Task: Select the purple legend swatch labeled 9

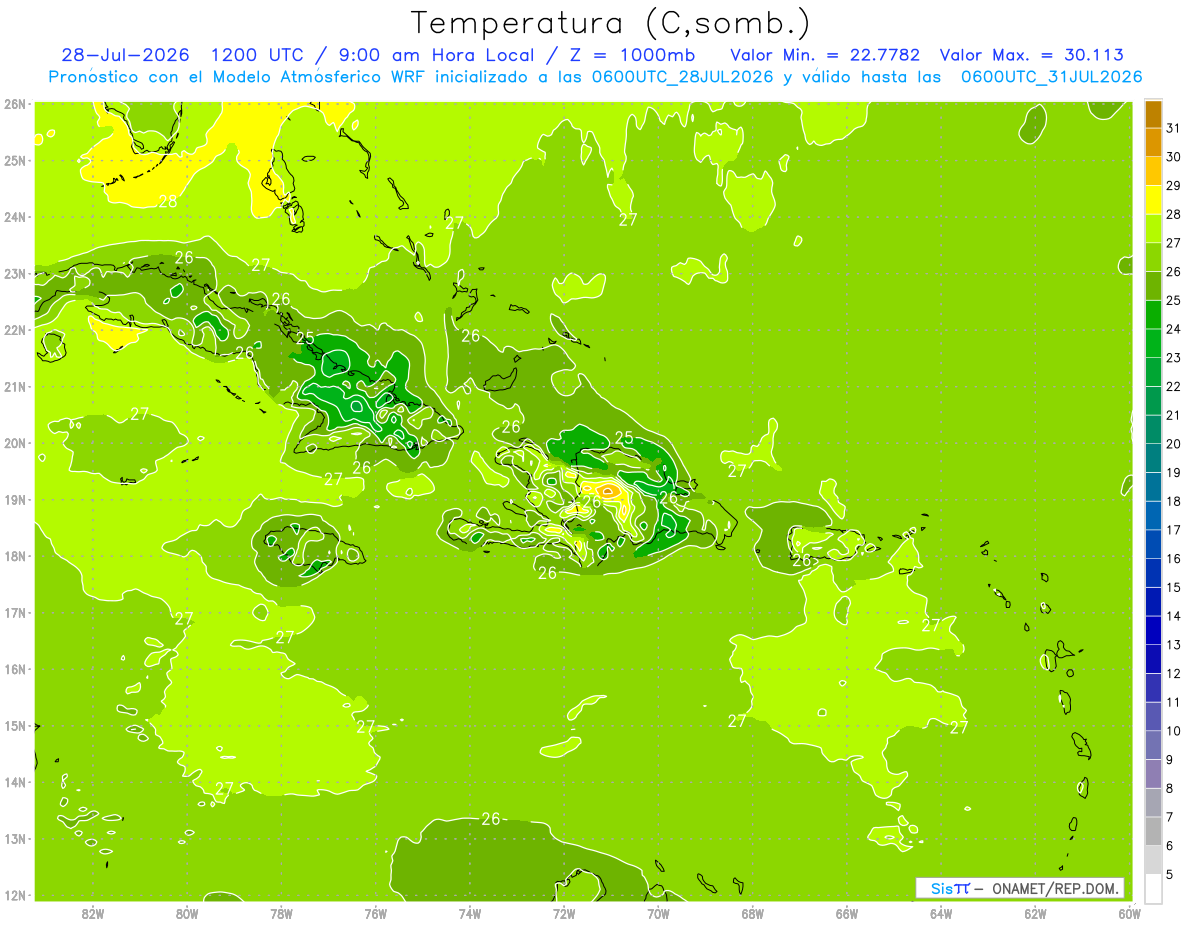Action: pyautogui.click(x=1153, y=774)
